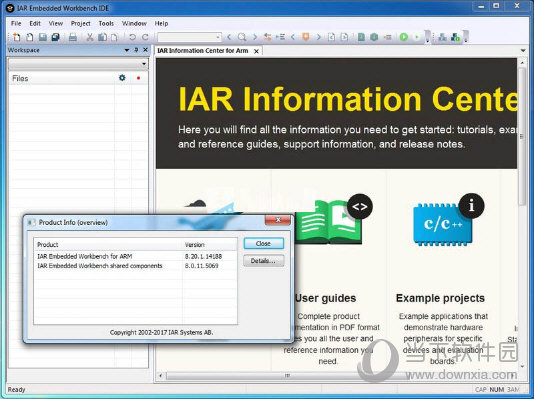This screenshot has height=399, width=534.
Task: Click the Open file toolbar icon
Action: click(30, 37)
